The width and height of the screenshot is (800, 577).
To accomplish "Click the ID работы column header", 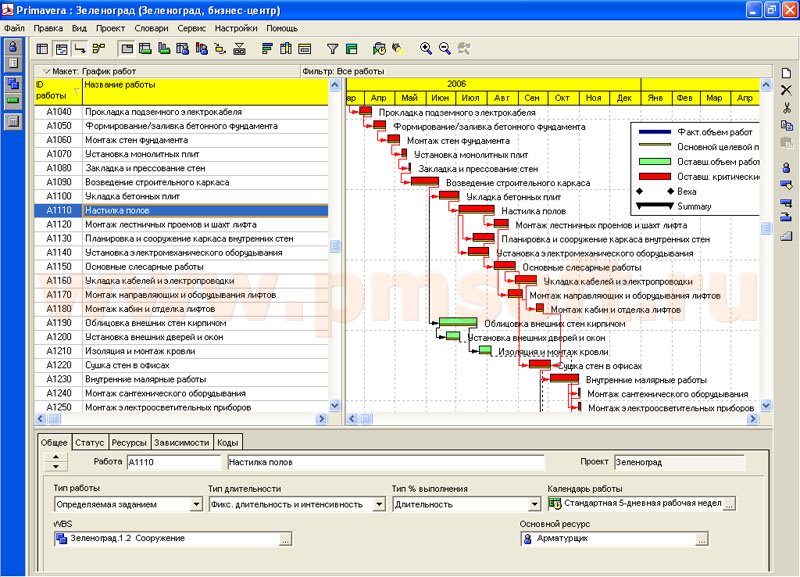I will [x=58, y=91].
